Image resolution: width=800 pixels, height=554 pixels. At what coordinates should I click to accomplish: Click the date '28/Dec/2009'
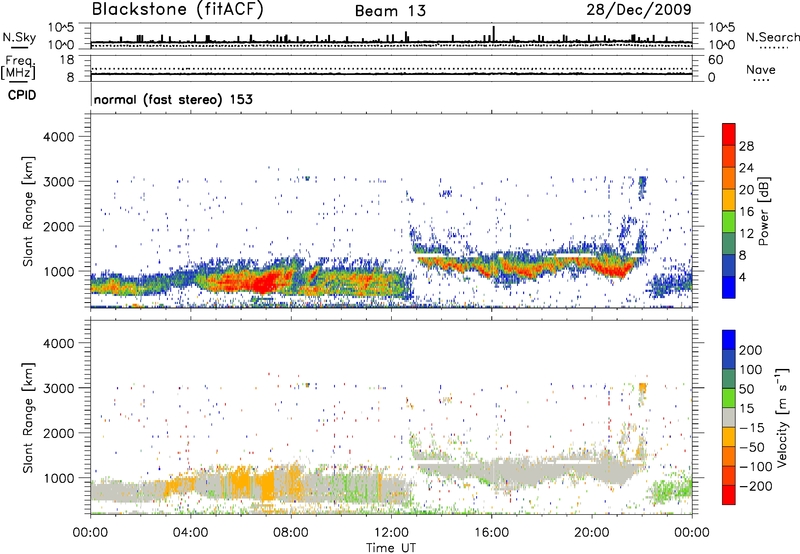coord(639,9)
